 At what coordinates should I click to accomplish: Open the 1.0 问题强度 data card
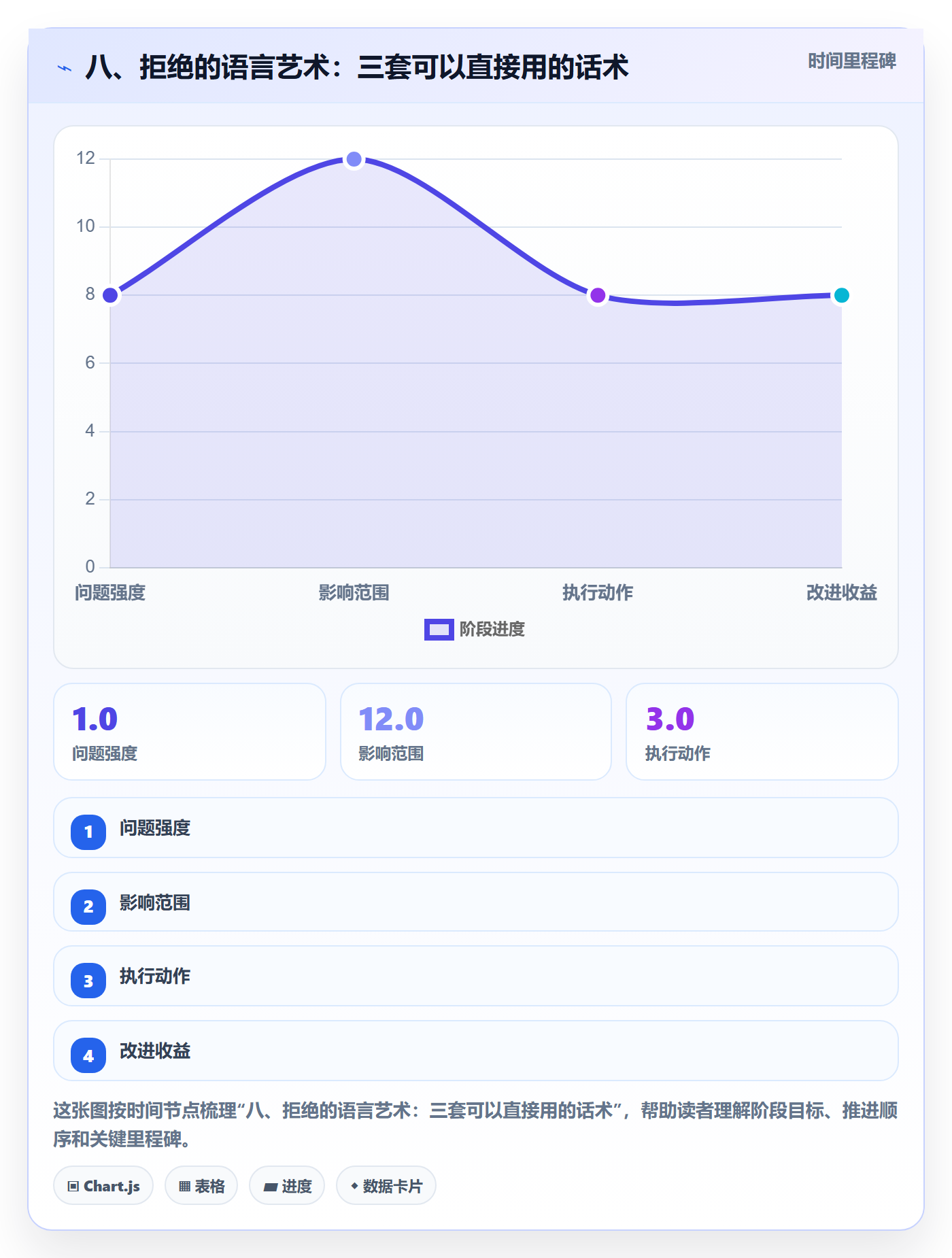click(190, 732)
